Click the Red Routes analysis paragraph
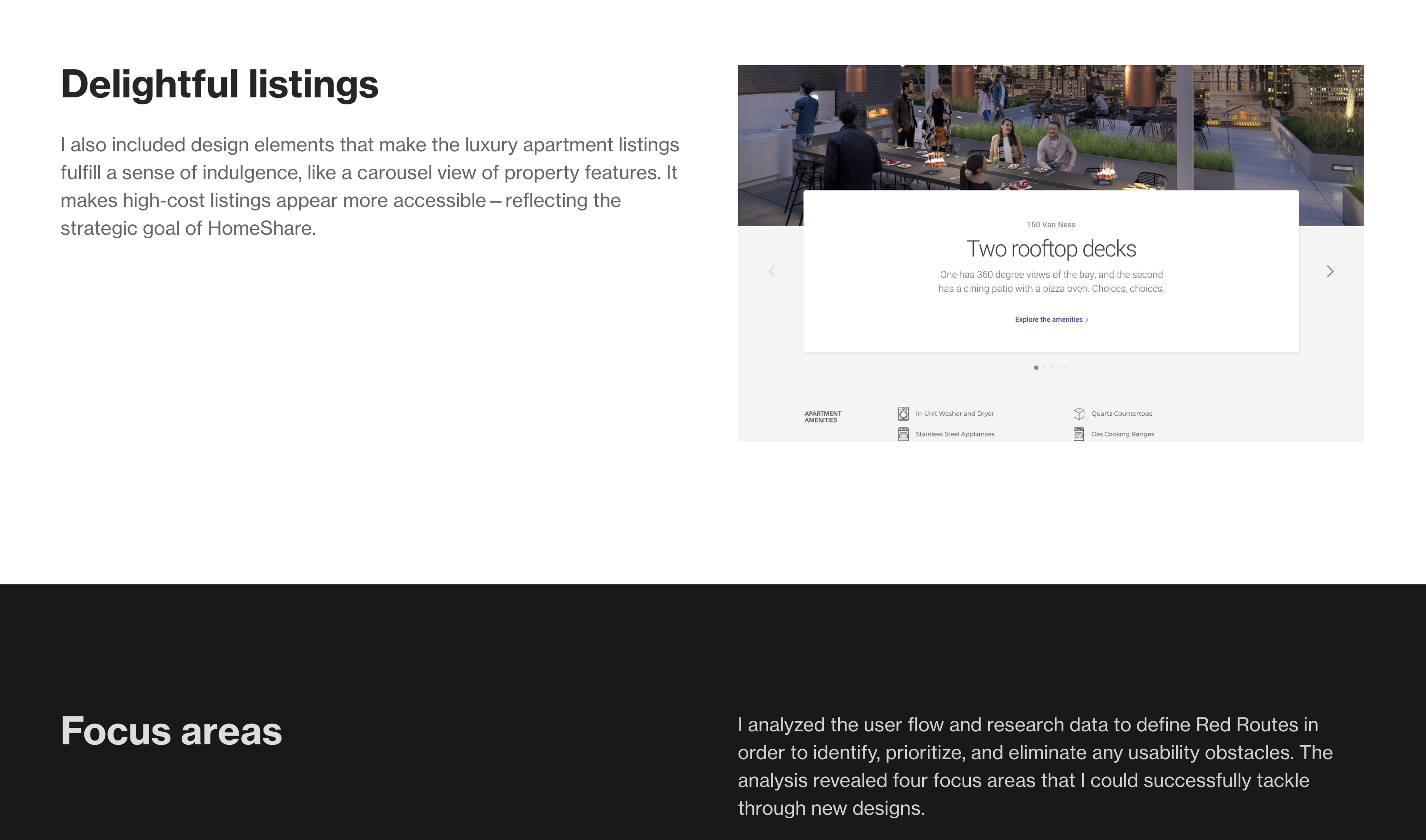 click(1036, 767)
